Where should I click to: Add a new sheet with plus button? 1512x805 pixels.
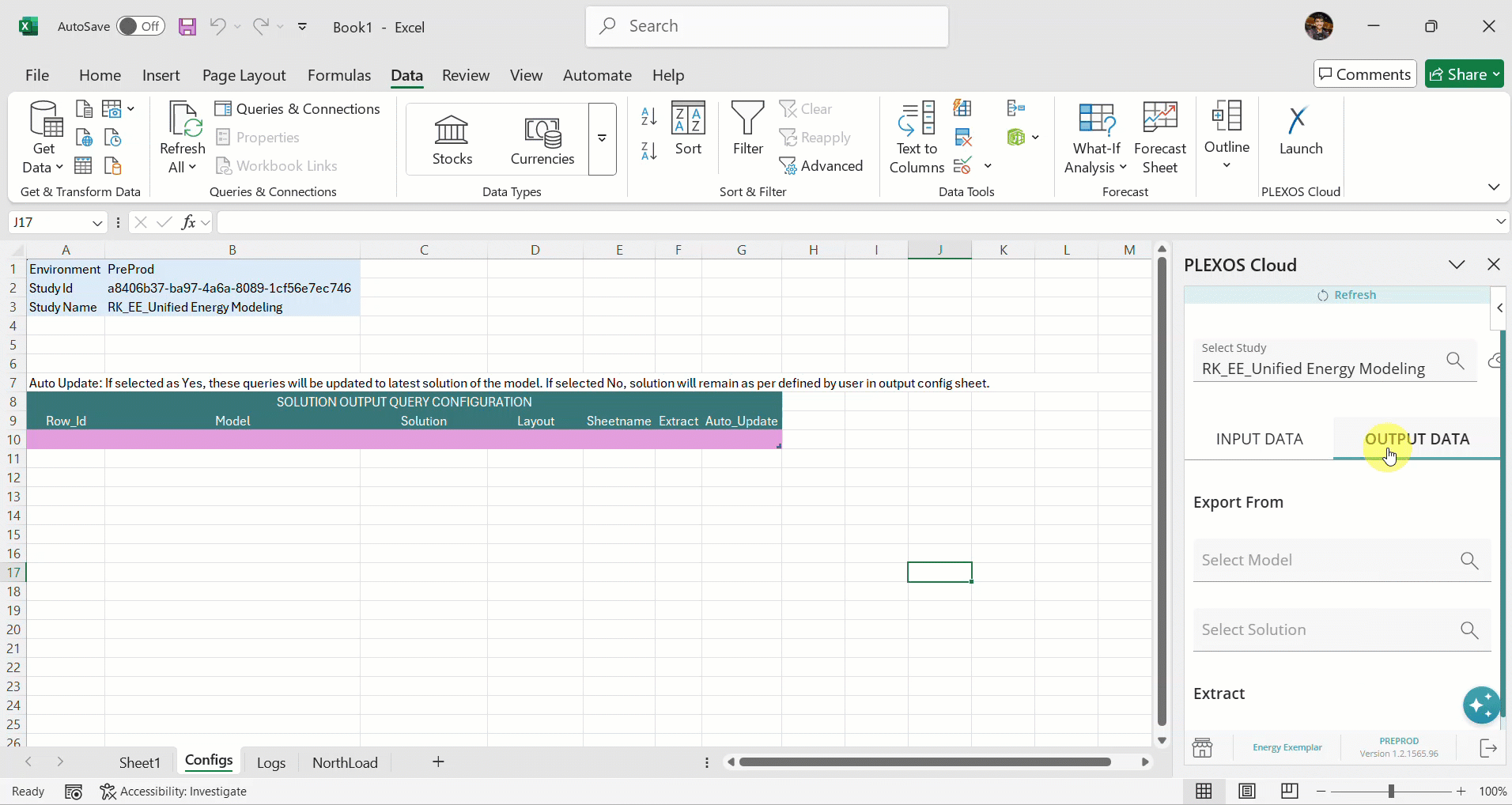(438, 762)
